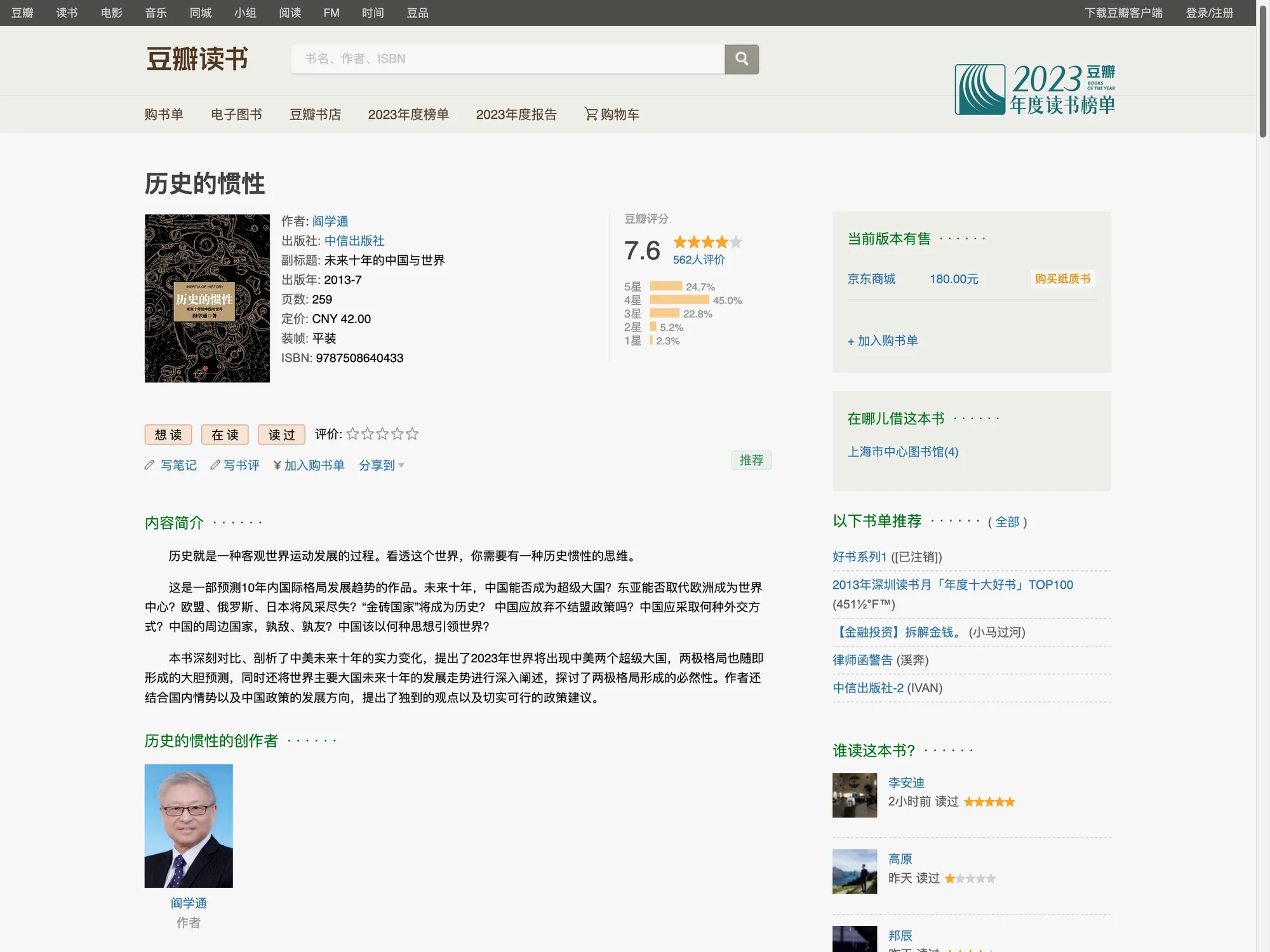Click the author portrait photo
1270x952 pixels.
tap(189, 826)
